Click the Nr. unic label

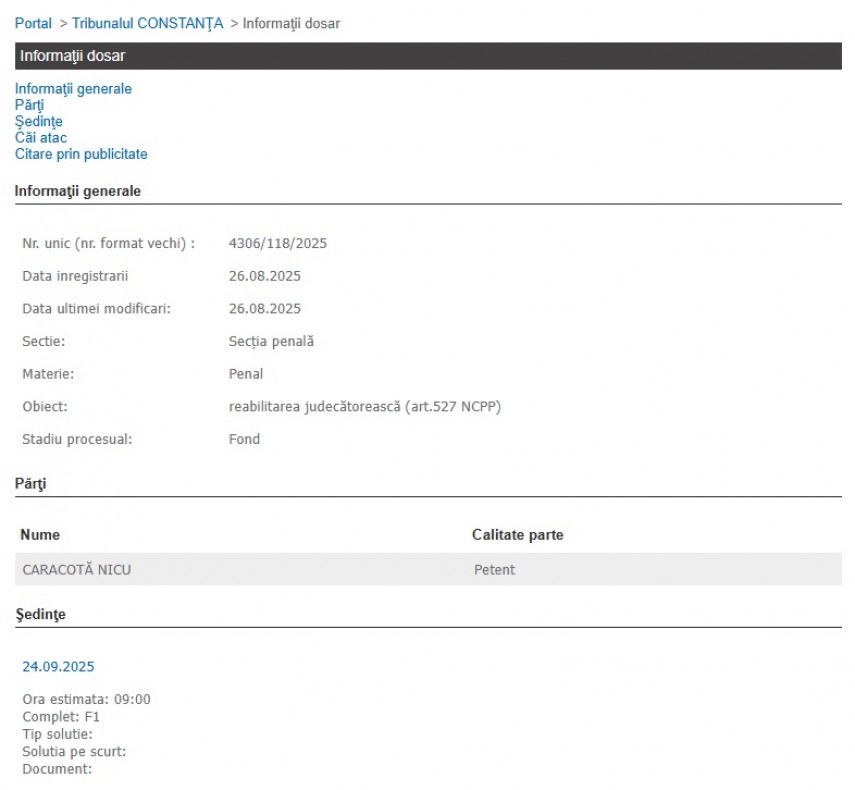(x=109, y=243)
